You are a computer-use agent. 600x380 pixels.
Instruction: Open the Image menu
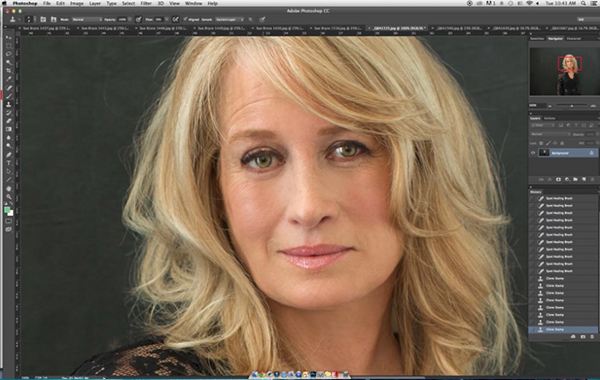click(77, 3)
